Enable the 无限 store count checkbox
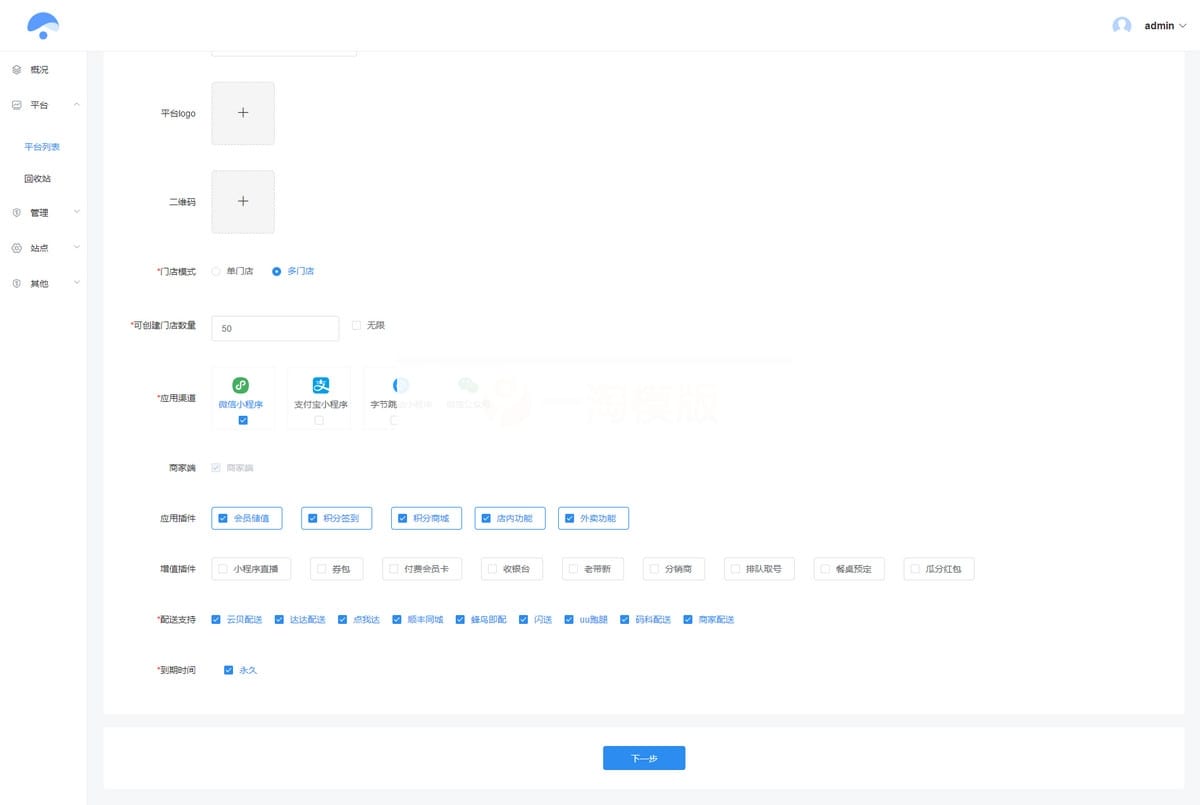 (357, 325)
